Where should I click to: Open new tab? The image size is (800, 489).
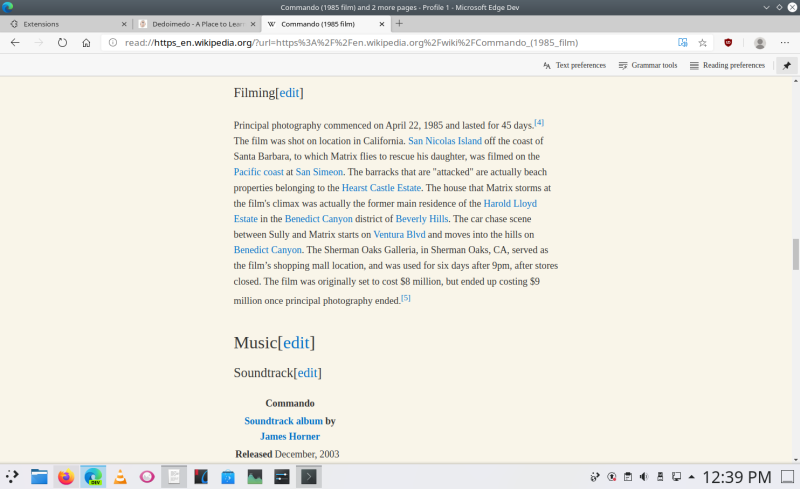(x=399, y=23)
